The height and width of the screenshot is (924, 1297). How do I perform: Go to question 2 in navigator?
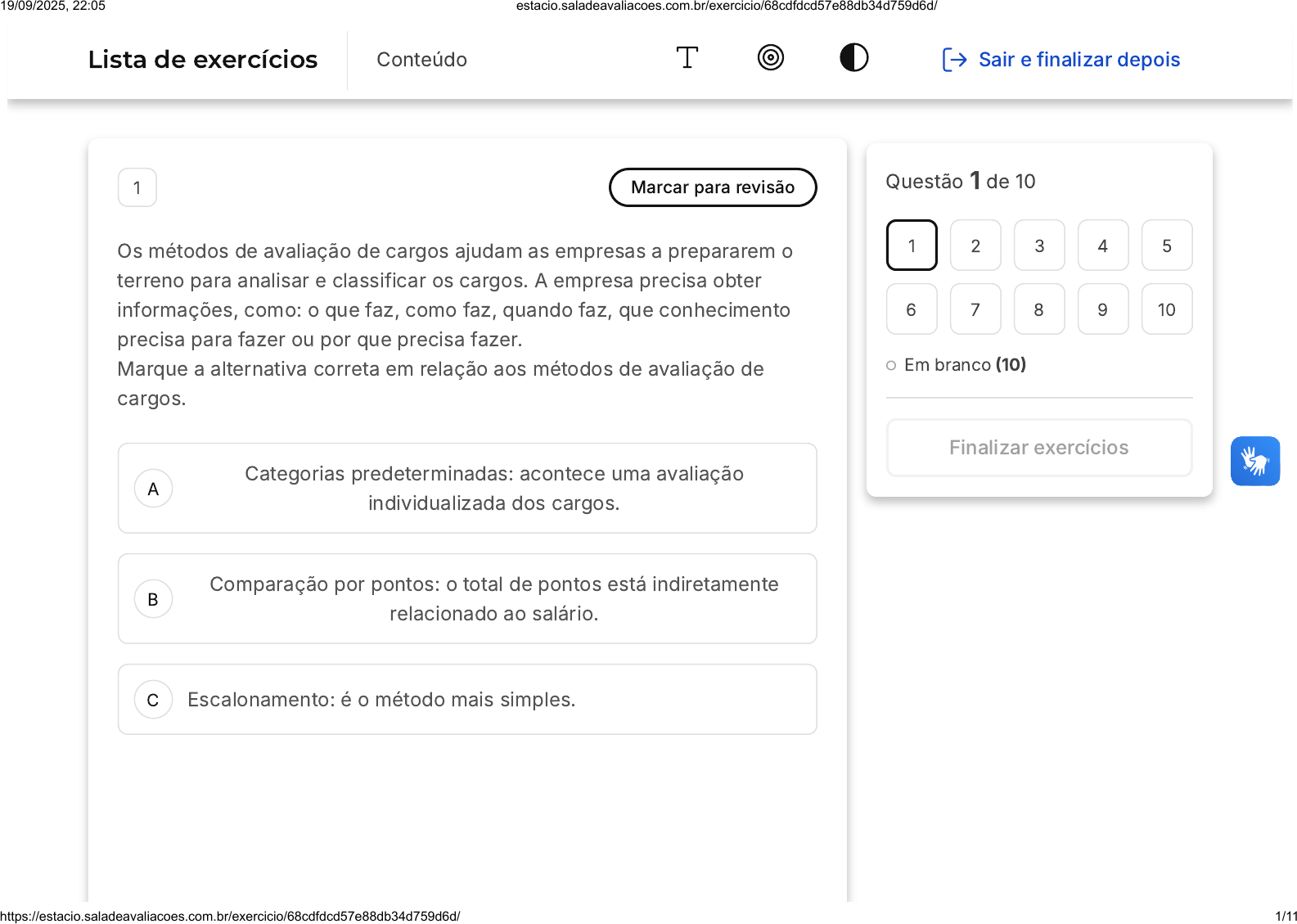pos(975,246)
